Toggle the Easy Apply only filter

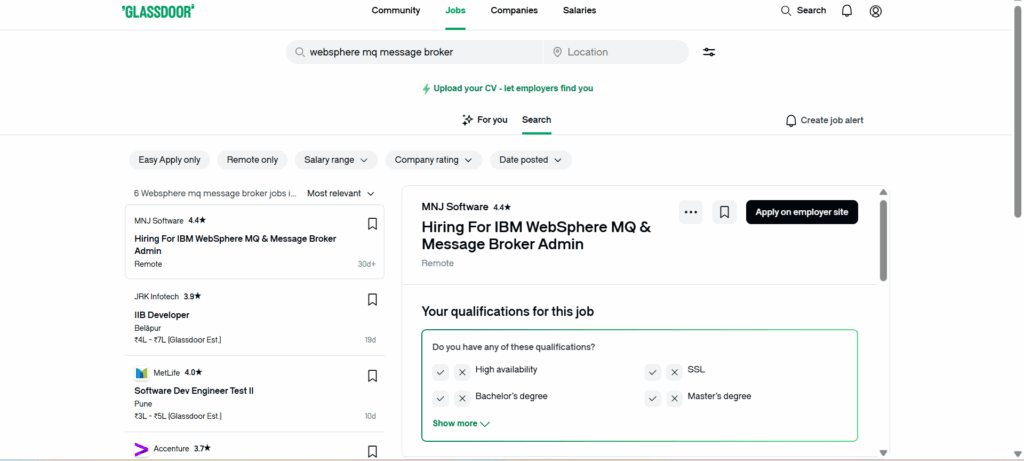pyautogui.click(x=170, y=160)
